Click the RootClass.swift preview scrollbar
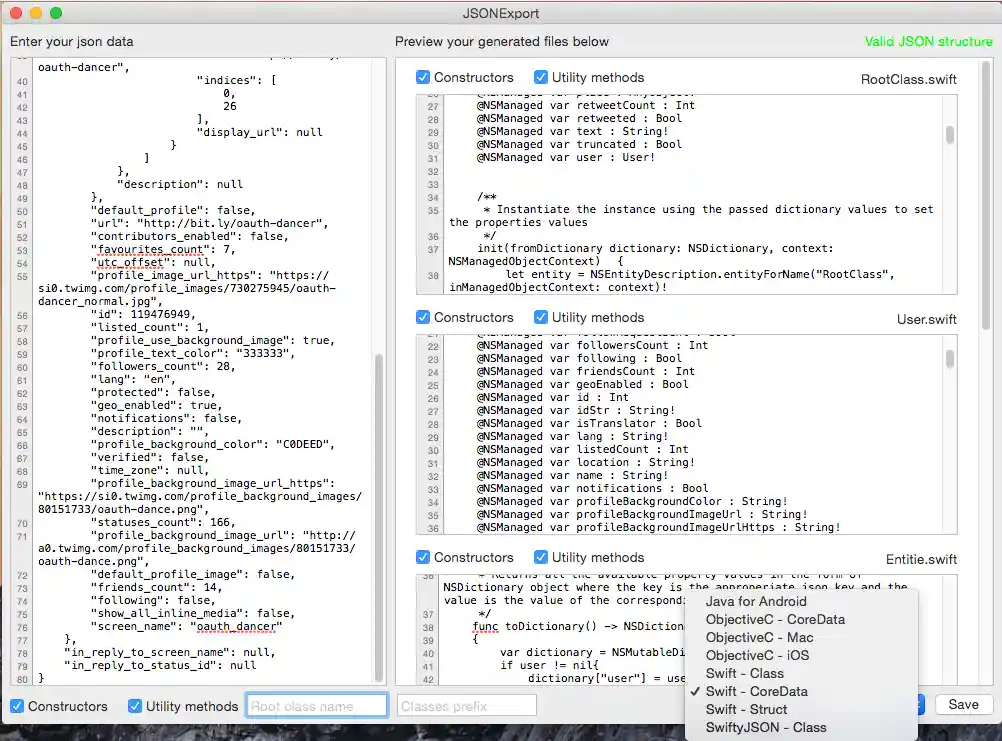 pyautogui.click(x=949, y=134)
